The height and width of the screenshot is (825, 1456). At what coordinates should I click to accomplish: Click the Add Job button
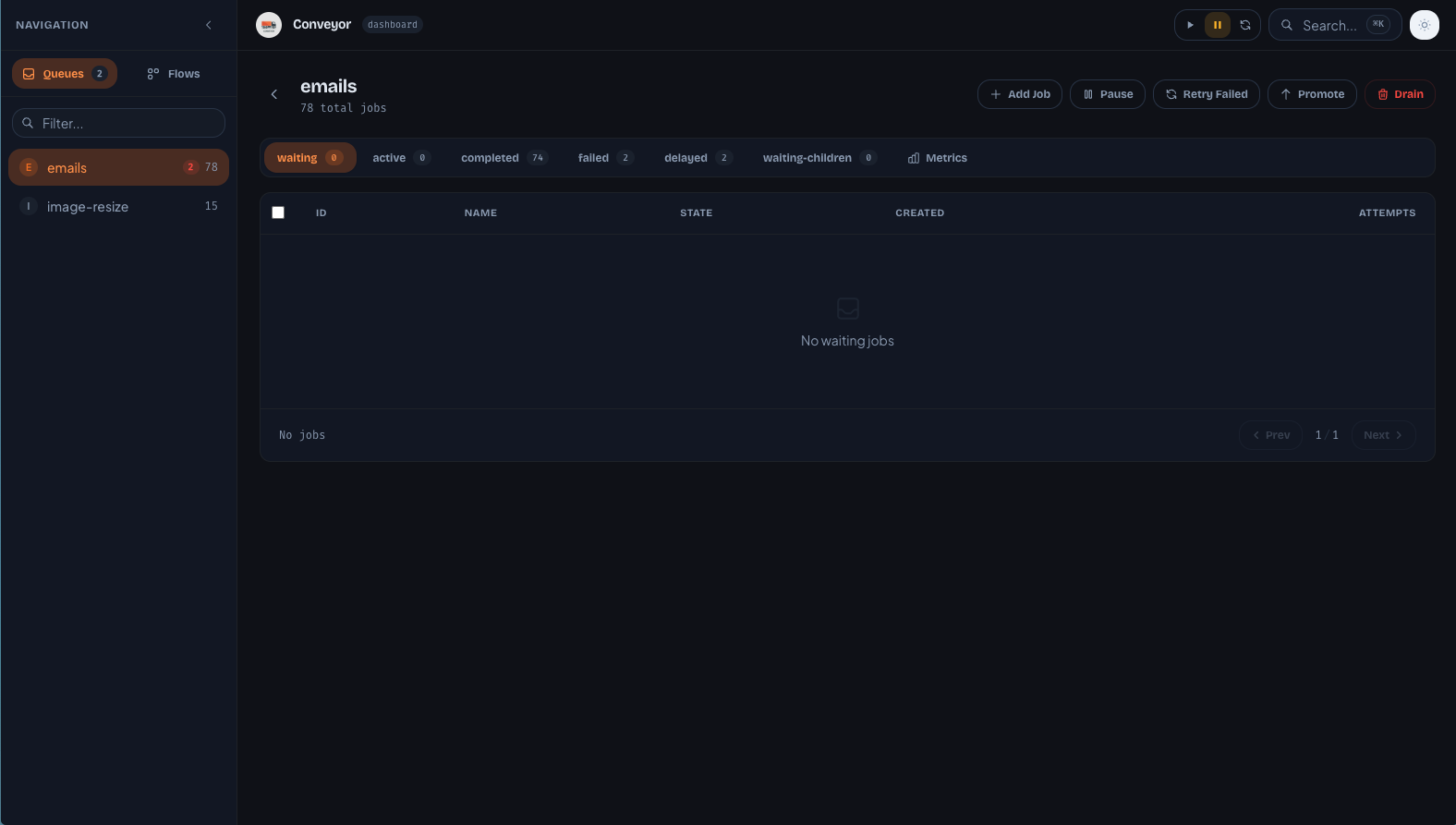click(1020, 94)
